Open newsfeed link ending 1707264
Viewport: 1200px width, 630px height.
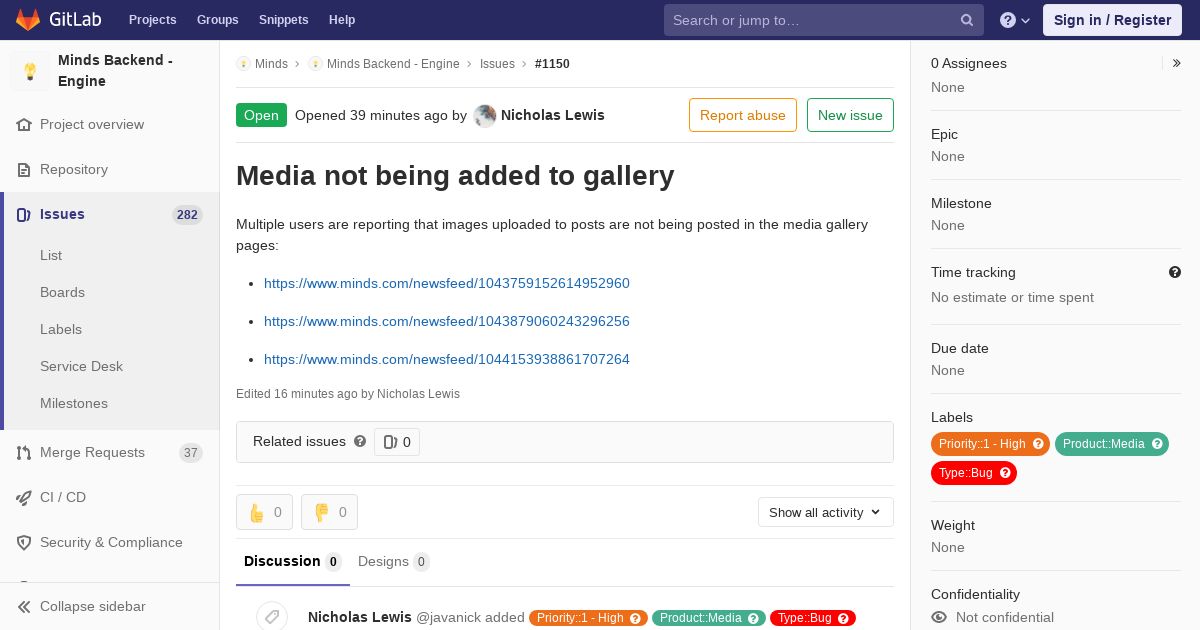tap(447, 360)
